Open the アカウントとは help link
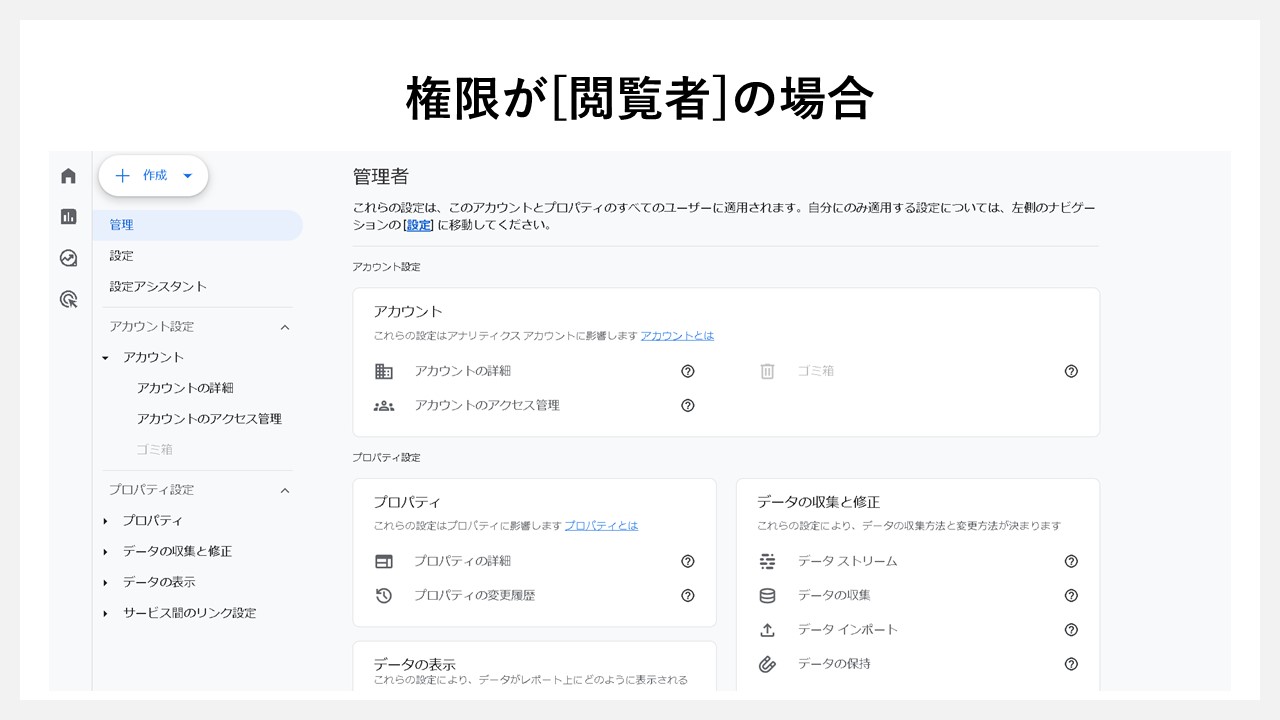The height and width of the screenshot is (720, 1280). [677, 336]
